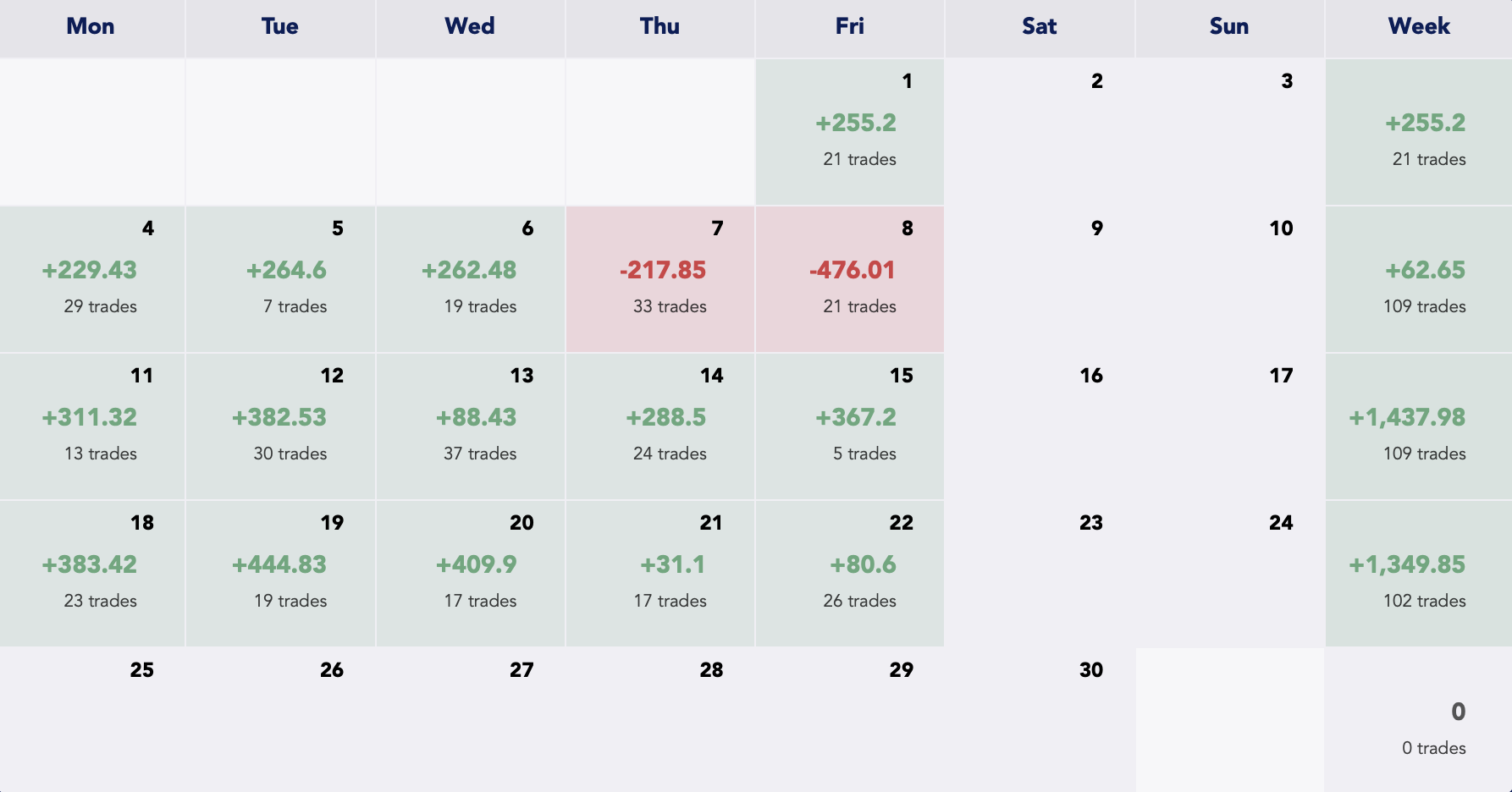The height and width of the screenshot is (792, 1512).
Task: Click the empty day 27 cell
Action: pyautogui.click(x=471, y=719)
